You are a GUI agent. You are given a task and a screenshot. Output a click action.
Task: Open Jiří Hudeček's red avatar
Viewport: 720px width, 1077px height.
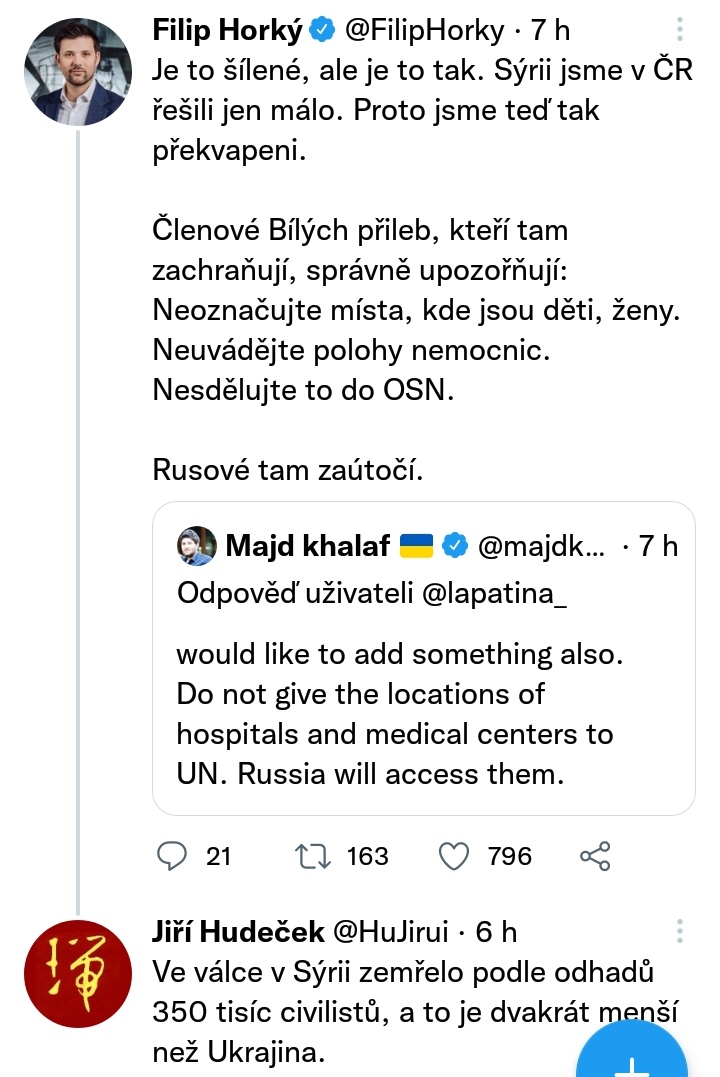[x=77, y=973]
